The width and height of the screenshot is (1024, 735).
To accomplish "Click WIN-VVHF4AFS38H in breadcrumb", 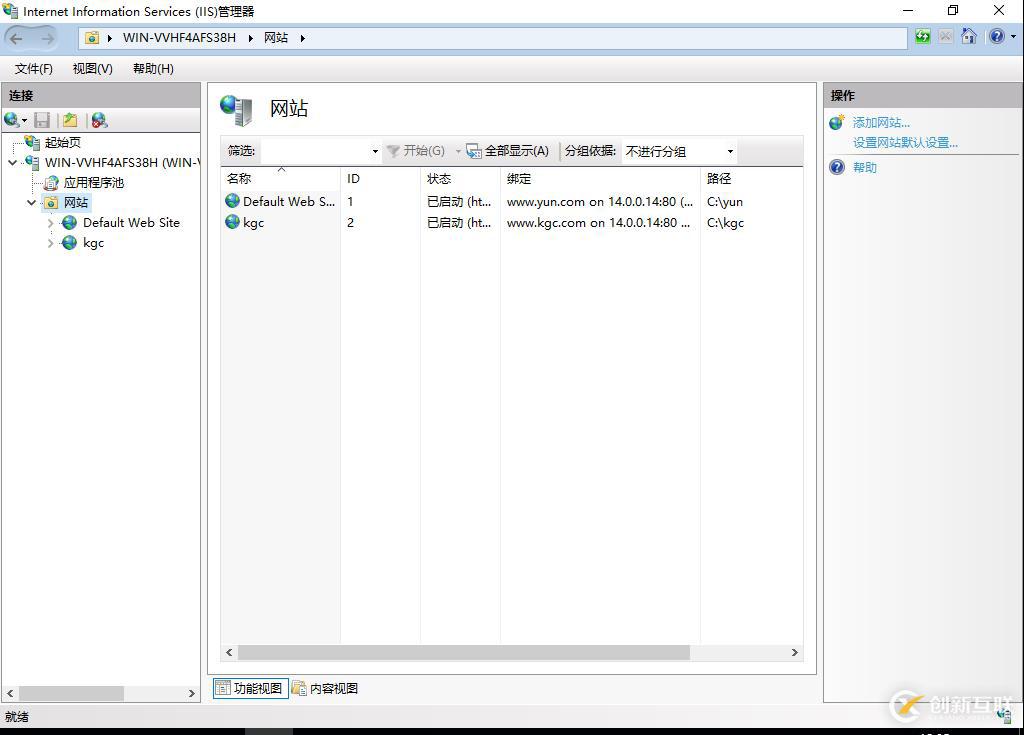I will tap(179, 38).
